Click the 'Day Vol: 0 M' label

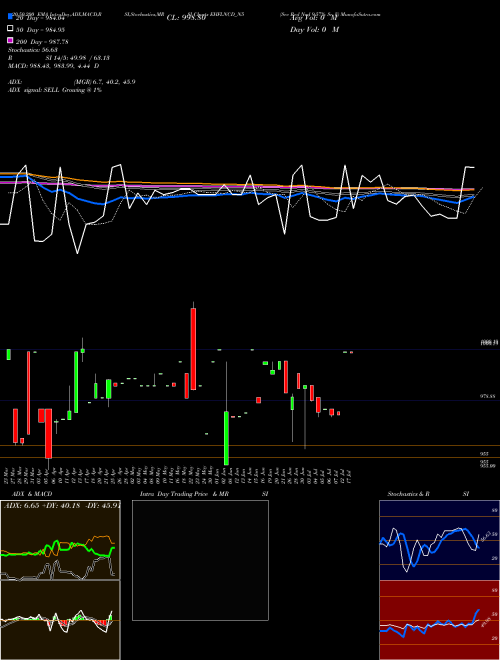[314, 29]
